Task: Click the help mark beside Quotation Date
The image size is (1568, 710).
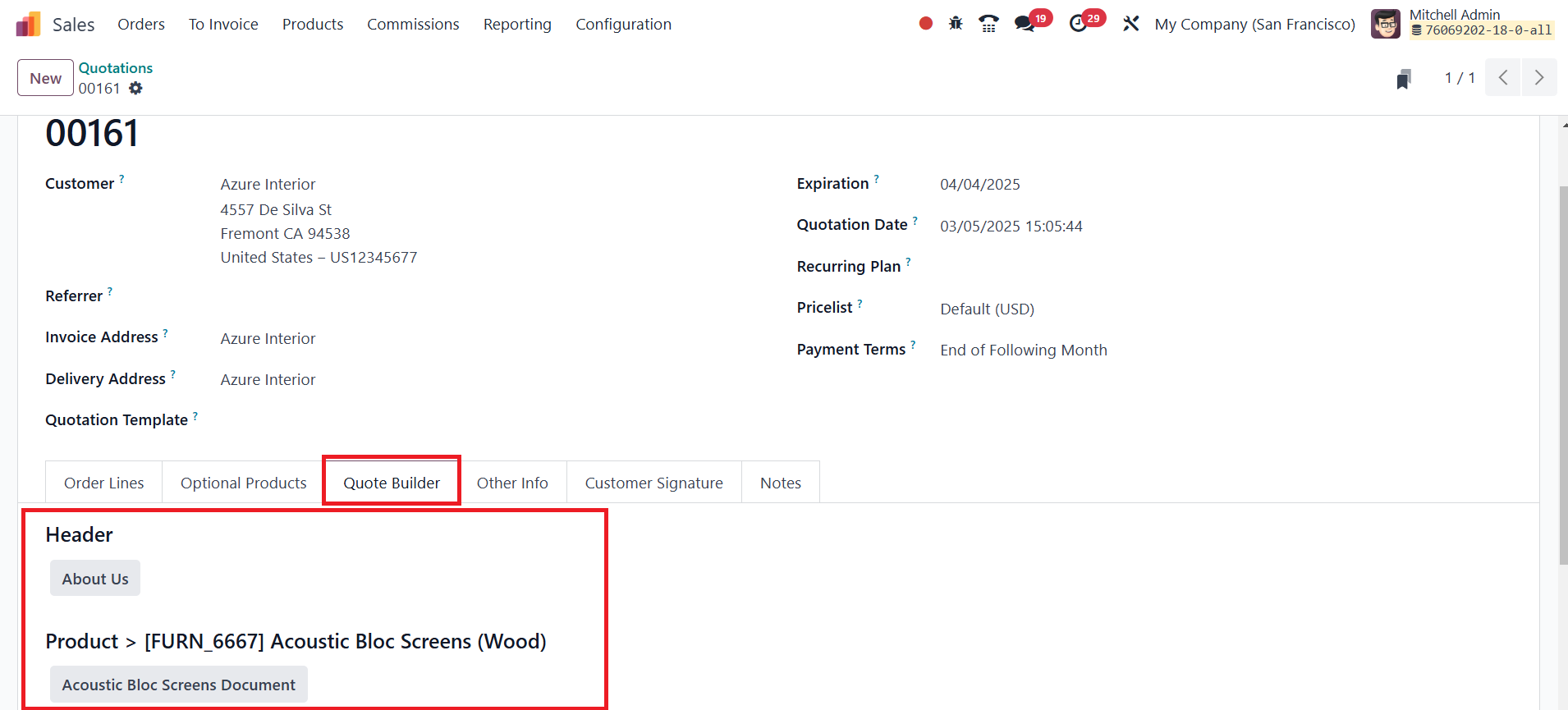Action: [x=915, y=219]
